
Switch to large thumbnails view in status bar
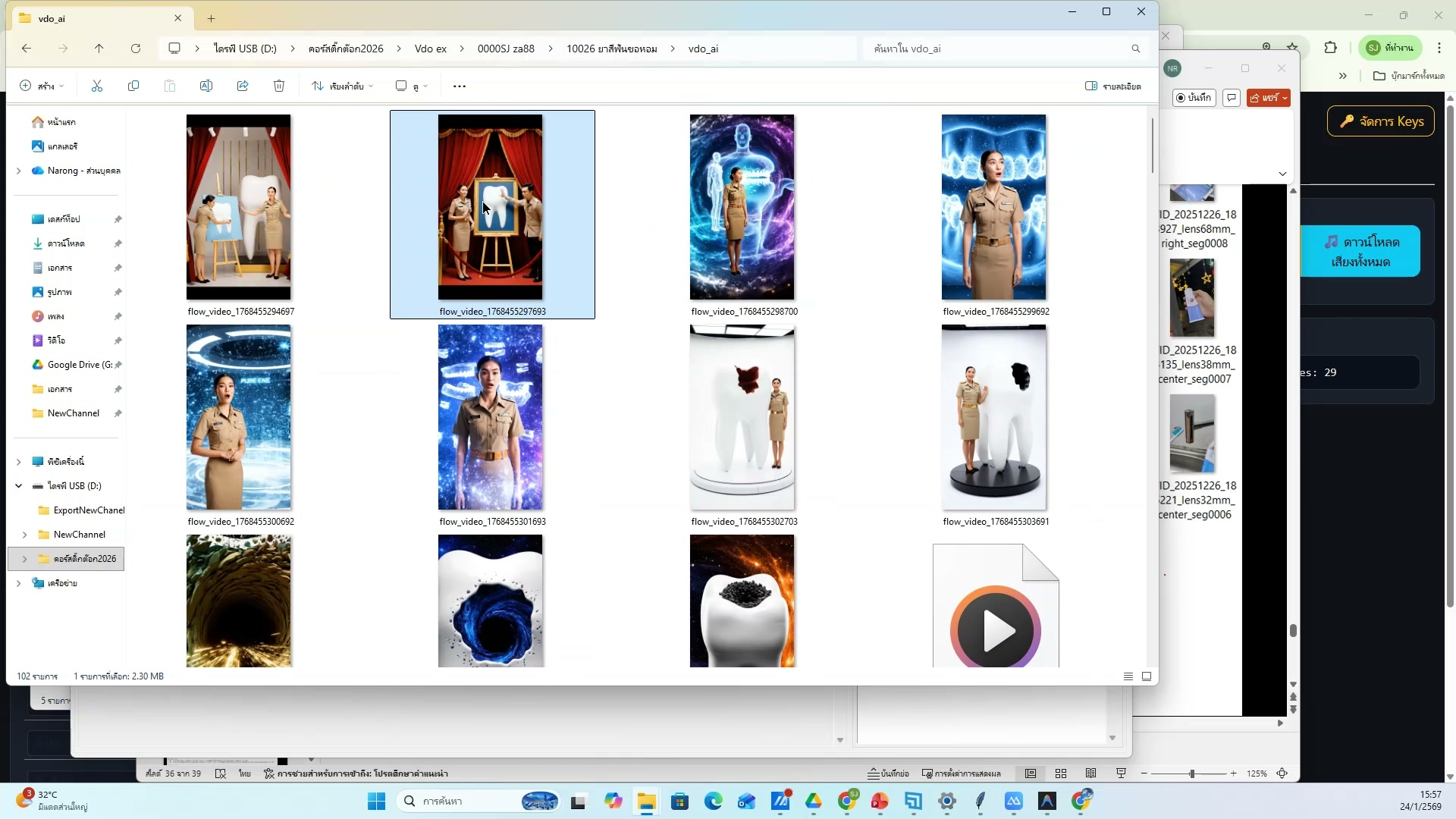point(1147,676)
